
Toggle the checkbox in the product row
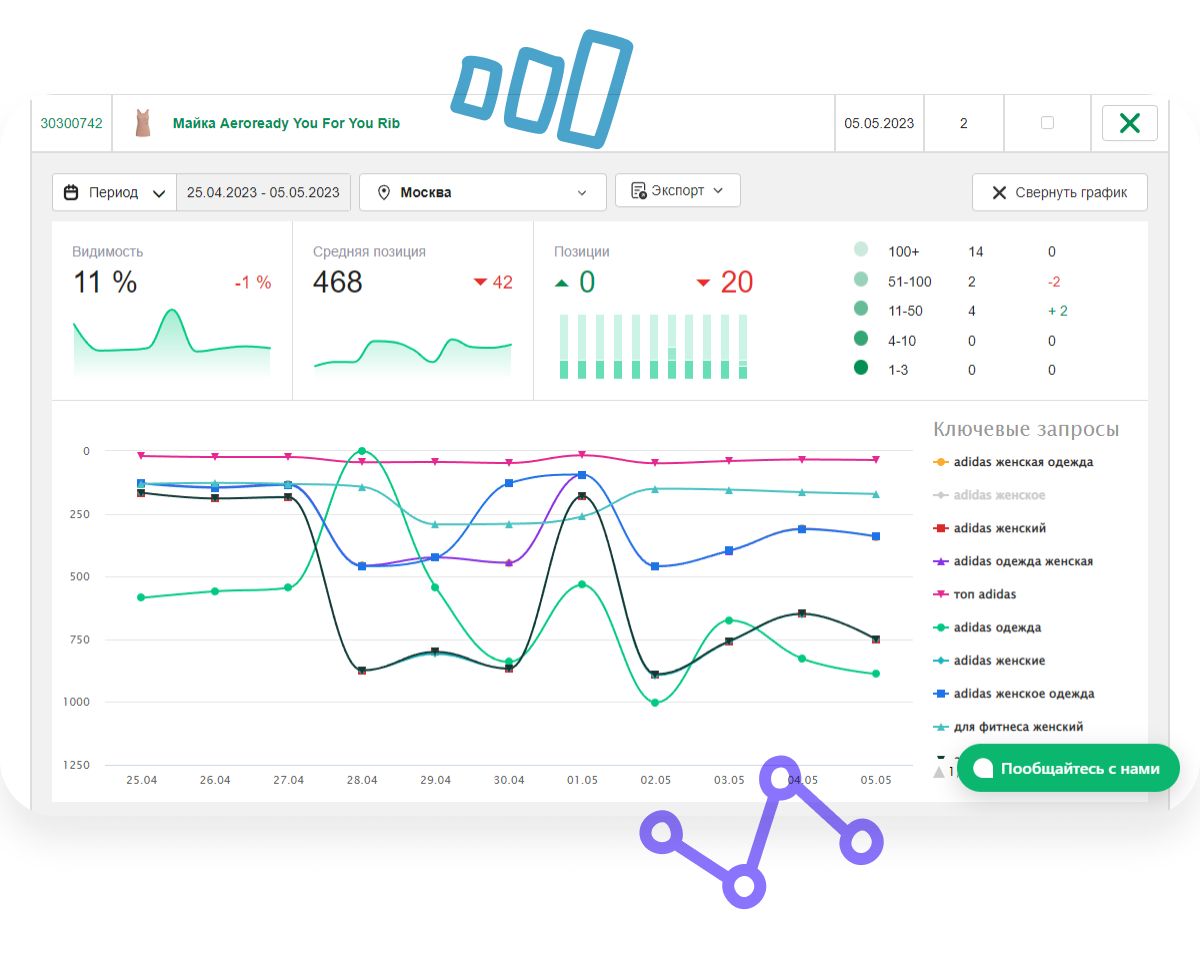coord(1047,123)
